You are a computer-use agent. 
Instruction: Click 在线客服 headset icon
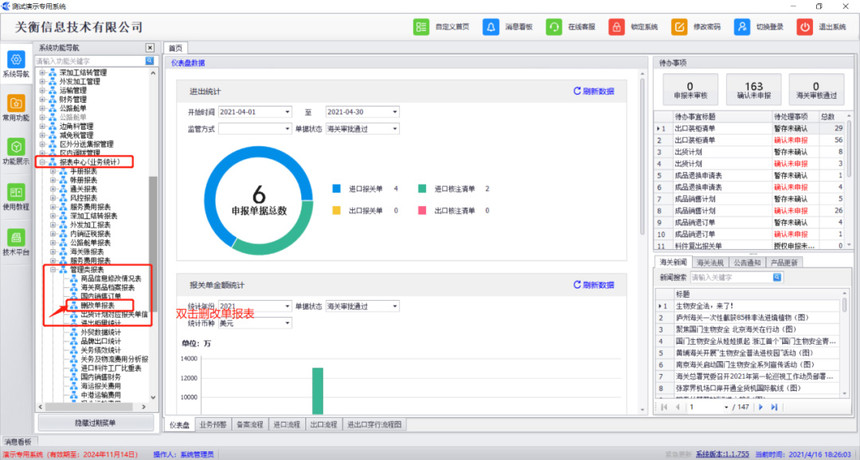click(x=554, y=27)
